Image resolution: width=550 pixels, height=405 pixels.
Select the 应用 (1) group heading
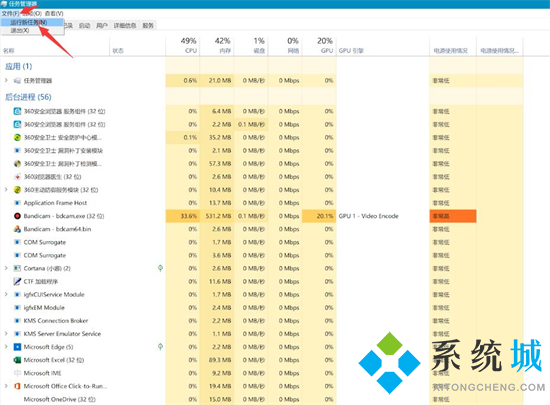(x=18, y=66)
